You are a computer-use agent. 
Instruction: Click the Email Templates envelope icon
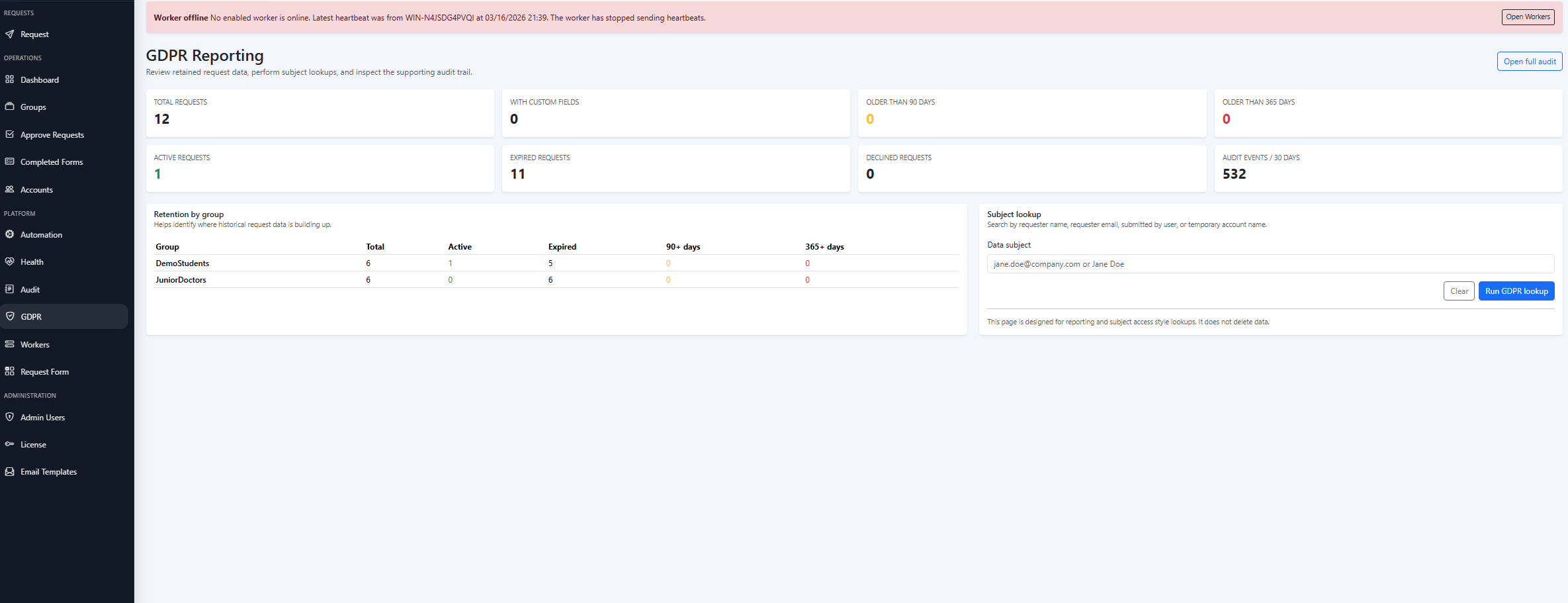(9, 472)
